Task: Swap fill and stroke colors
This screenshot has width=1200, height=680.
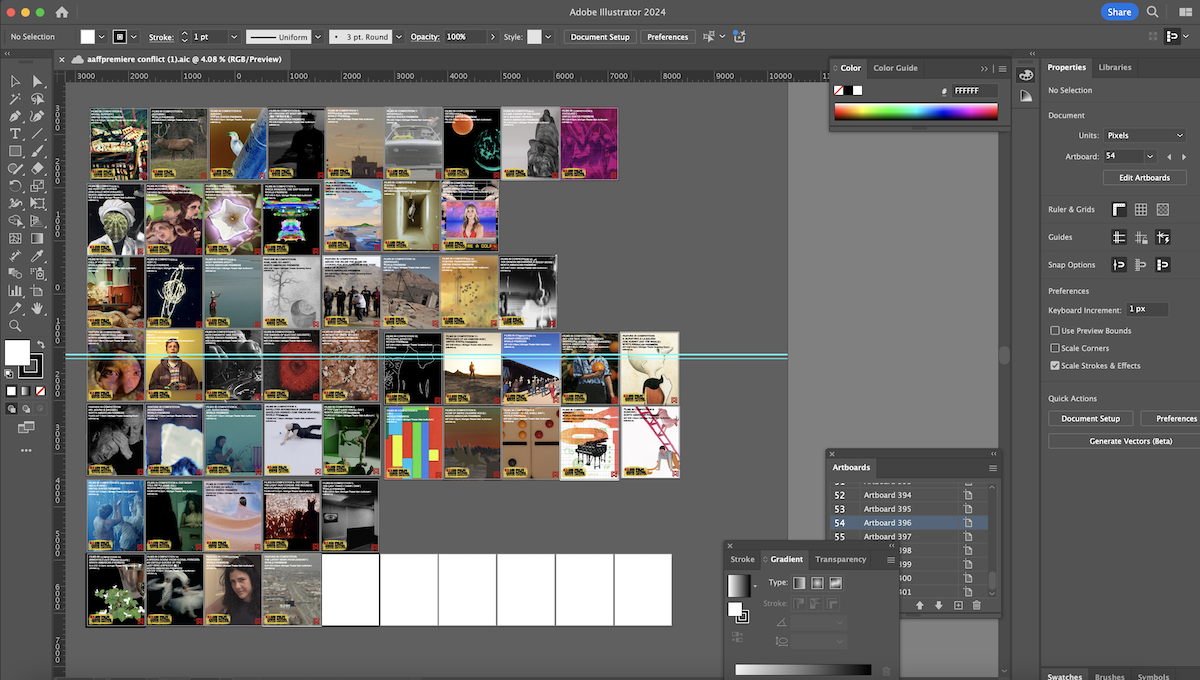Action: tap(41, 343)
